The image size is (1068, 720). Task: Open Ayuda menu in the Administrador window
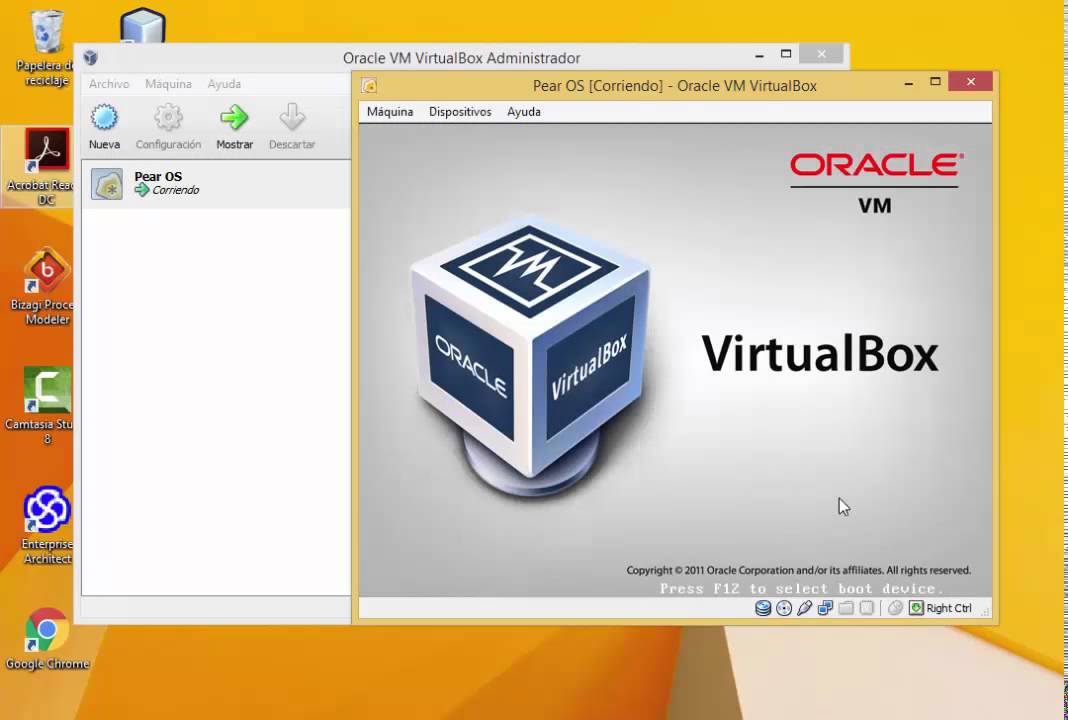224,84
